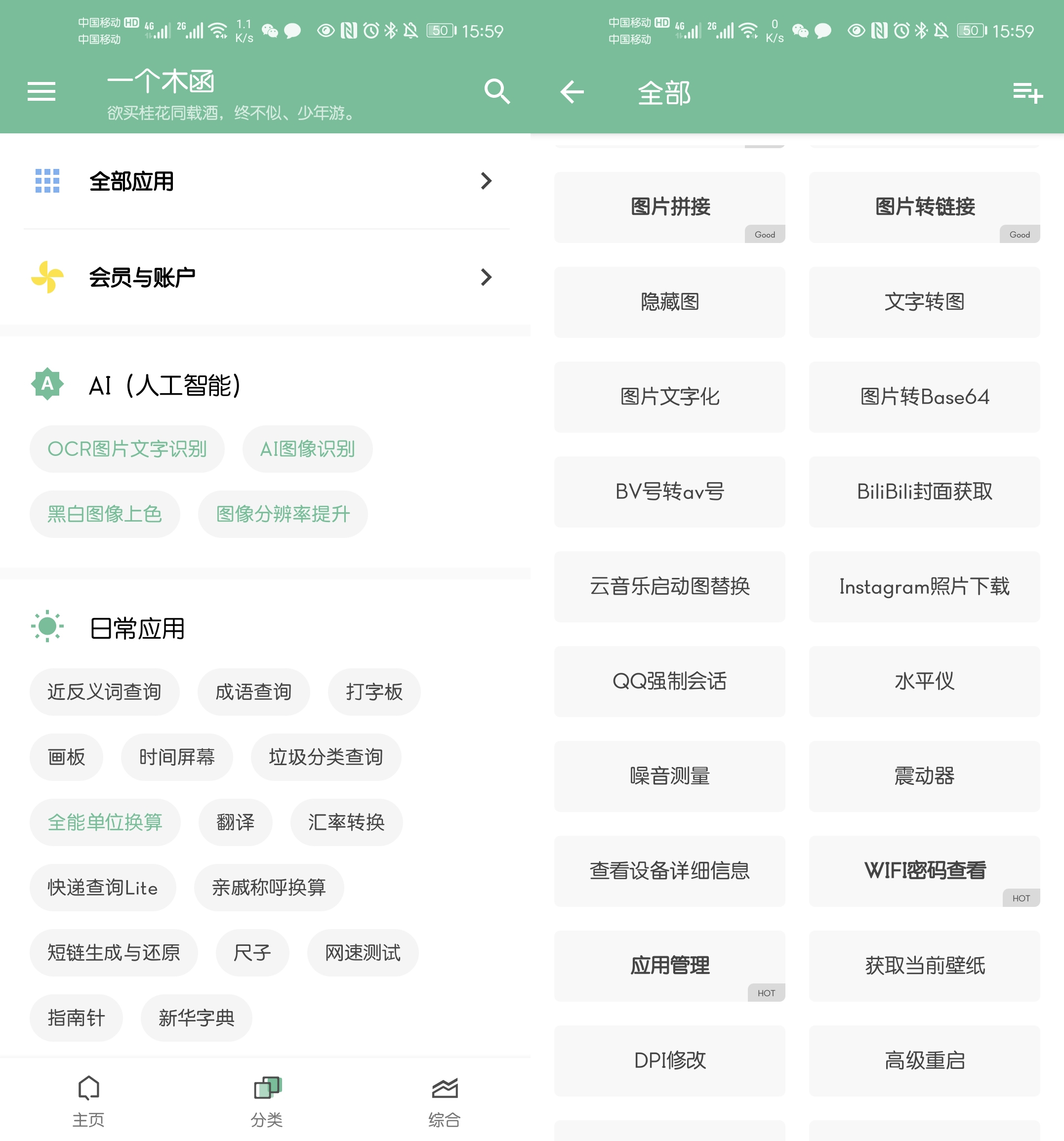Switch to the 综合 tab

coord(443,1102)
